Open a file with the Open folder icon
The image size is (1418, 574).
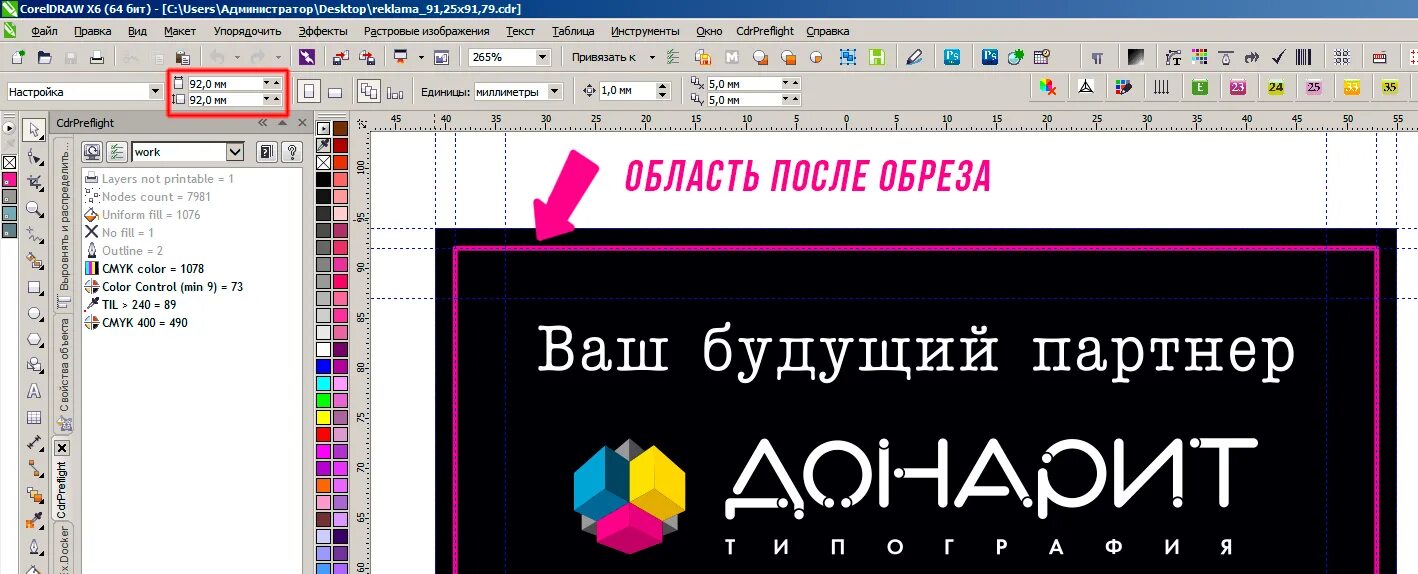pos(43,57)
